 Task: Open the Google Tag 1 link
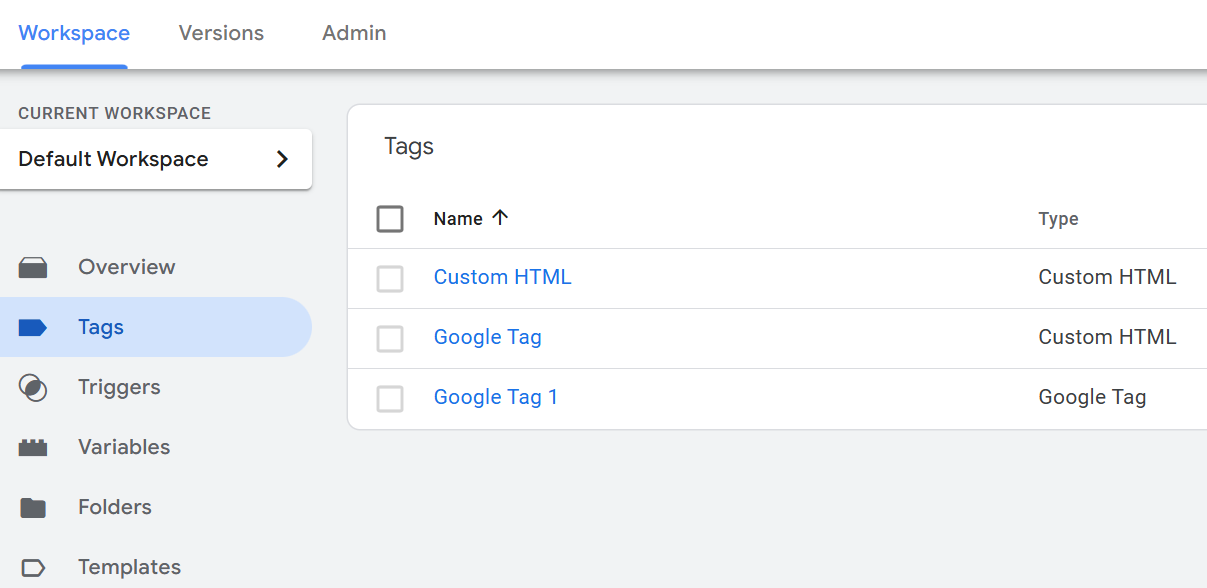tap(495, 397)
